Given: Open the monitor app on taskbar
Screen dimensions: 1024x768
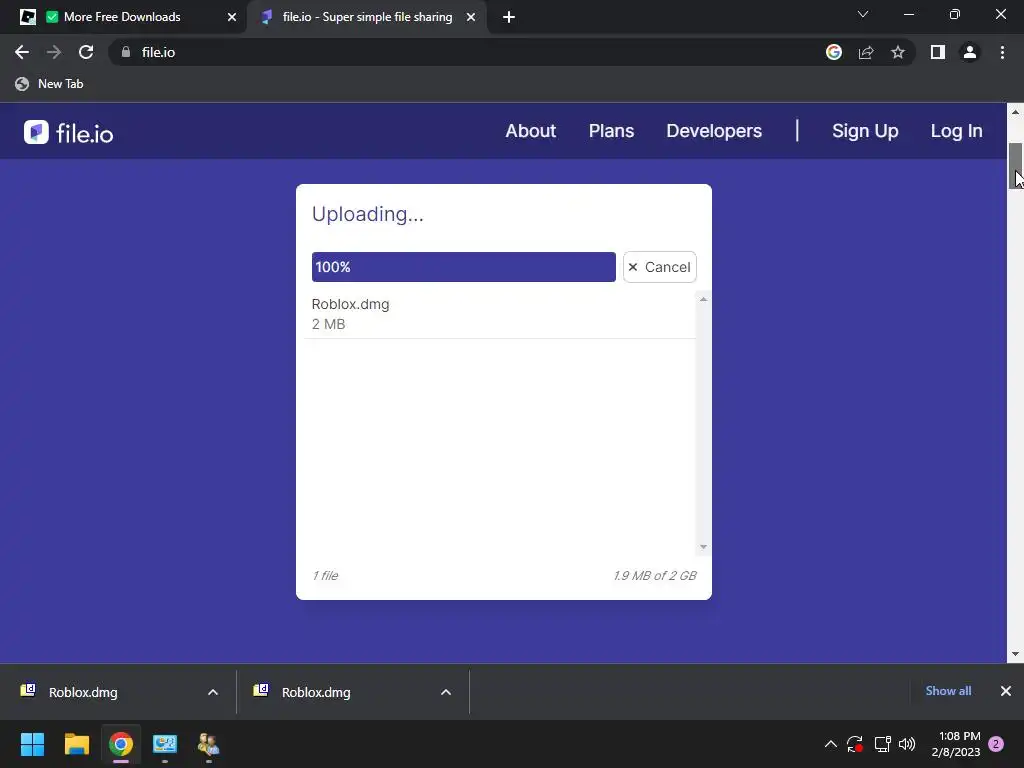Looking at the screenshot, I should [165, 744].
